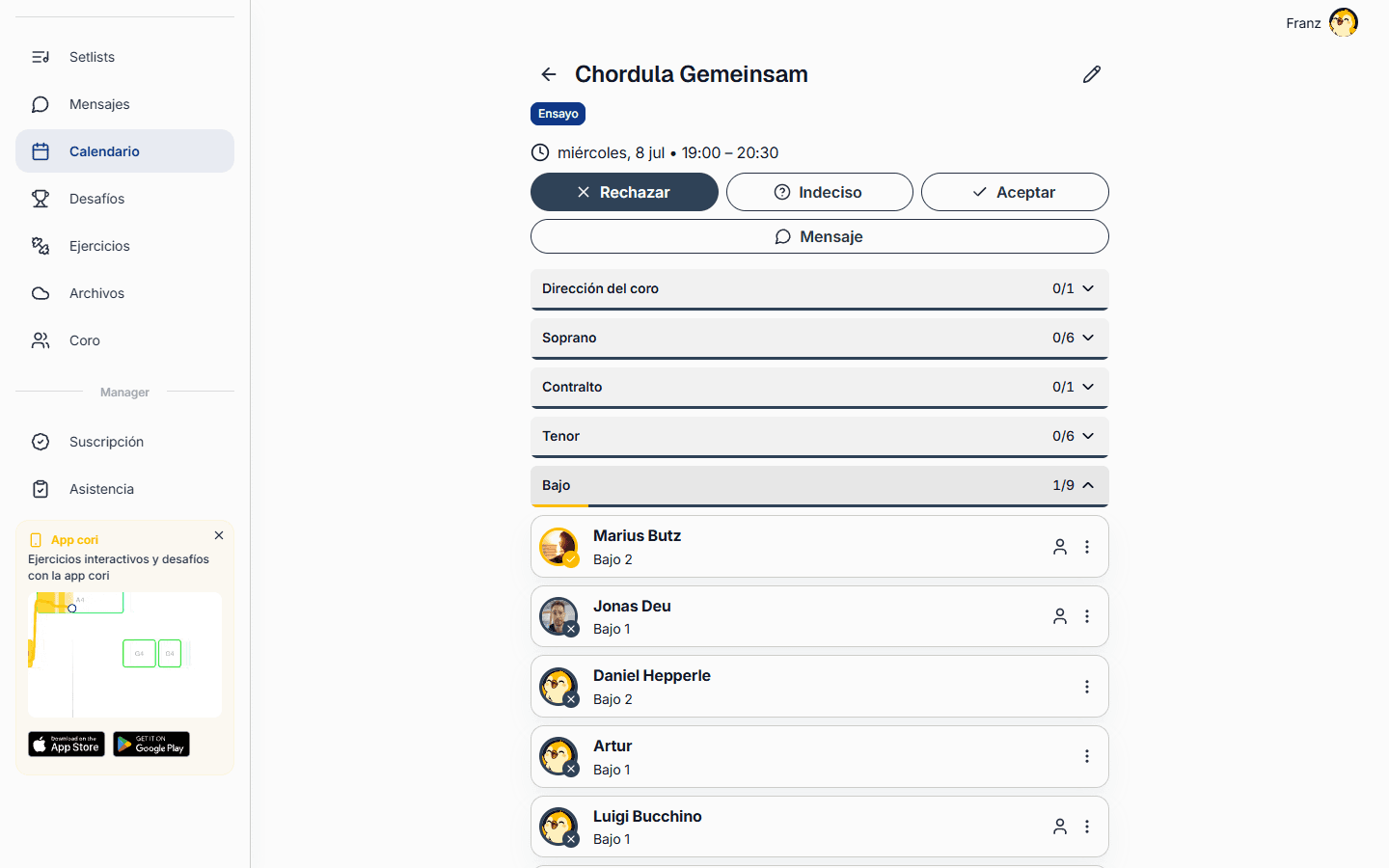Choose Aceptar to confirm attendance
This screenshot has width=1389, height=868.
point(1015,192)
